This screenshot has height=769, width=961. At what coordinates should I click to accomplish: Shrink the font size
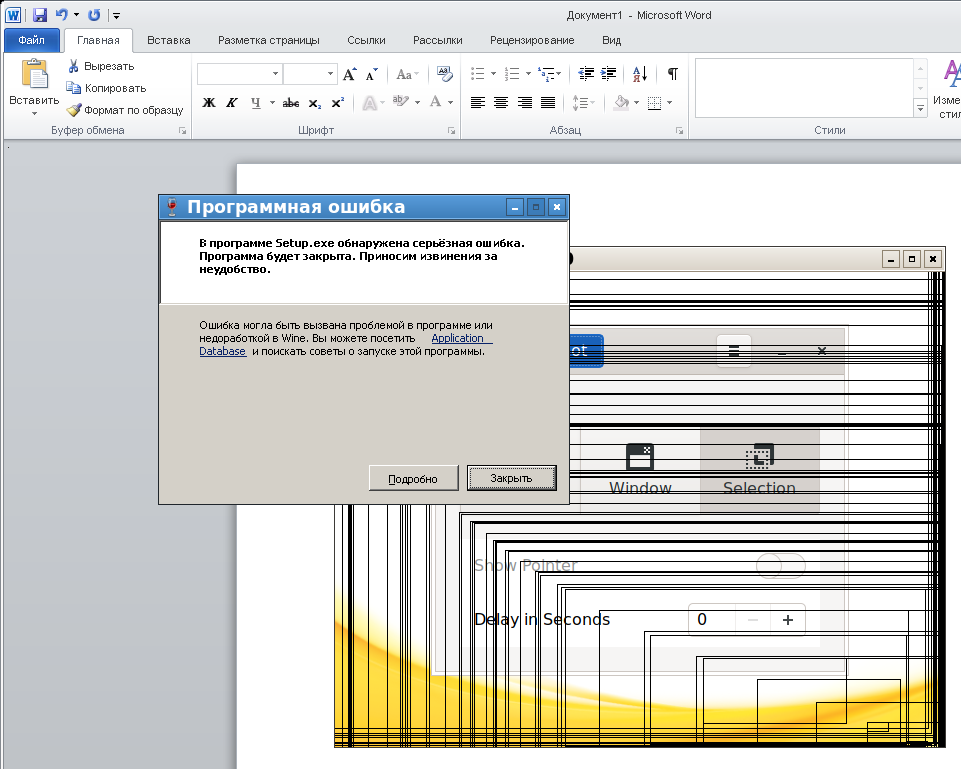click(371, 74)
